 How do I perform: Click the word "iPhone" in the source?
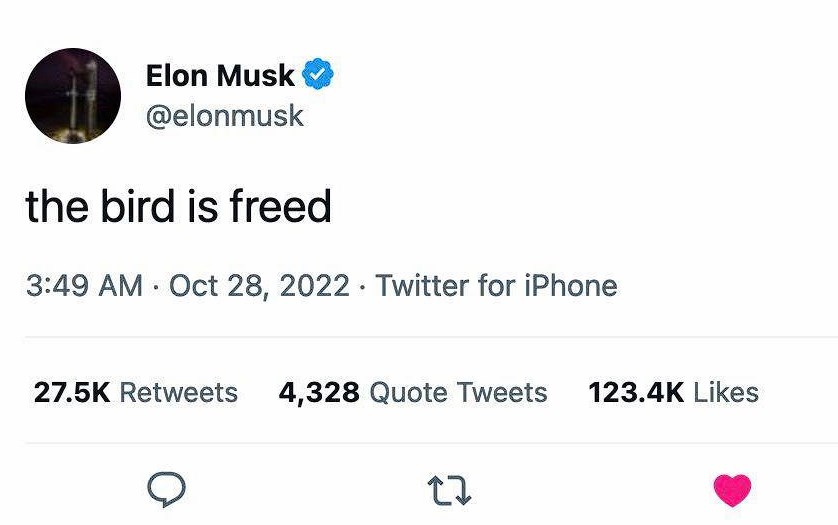[x=571, y=286]
